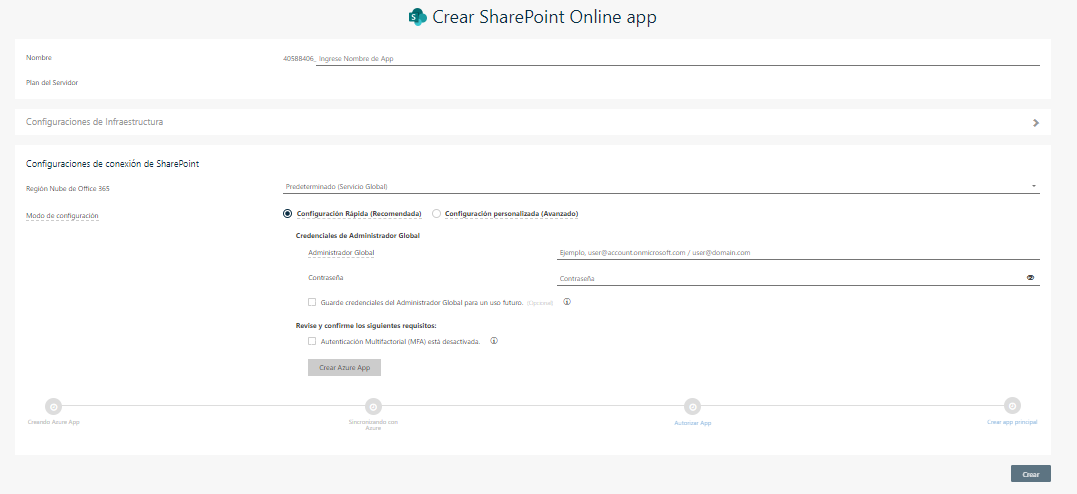Open the Autorizar App step link

(x=692, y=423)
